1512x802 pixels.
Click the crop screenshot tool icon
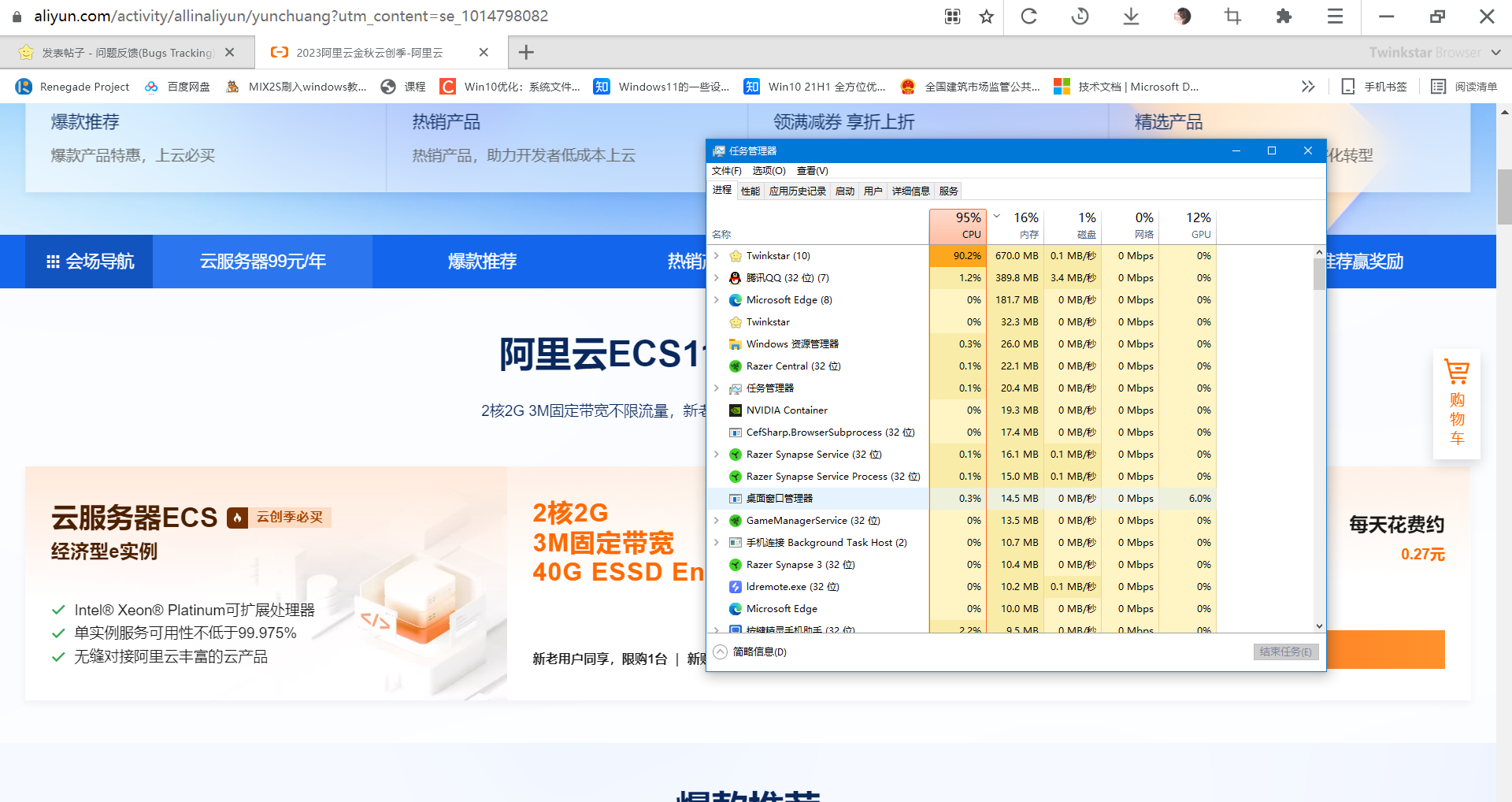(1233, 17)
